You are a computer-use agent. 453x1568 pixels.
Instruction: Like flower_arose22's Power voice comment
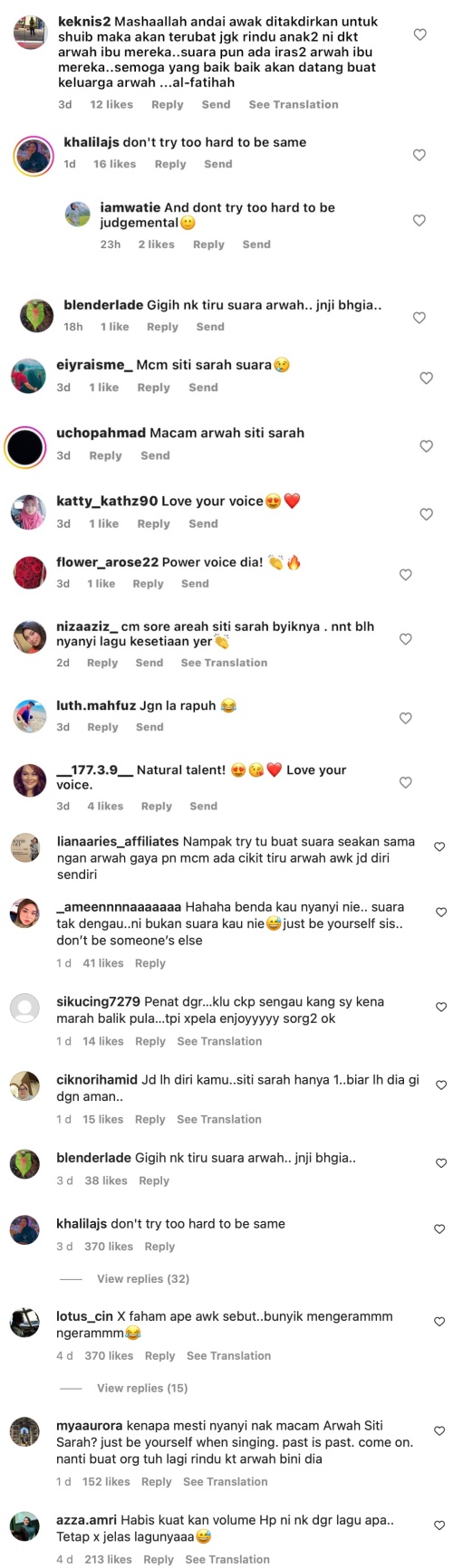tap(406, 575)
